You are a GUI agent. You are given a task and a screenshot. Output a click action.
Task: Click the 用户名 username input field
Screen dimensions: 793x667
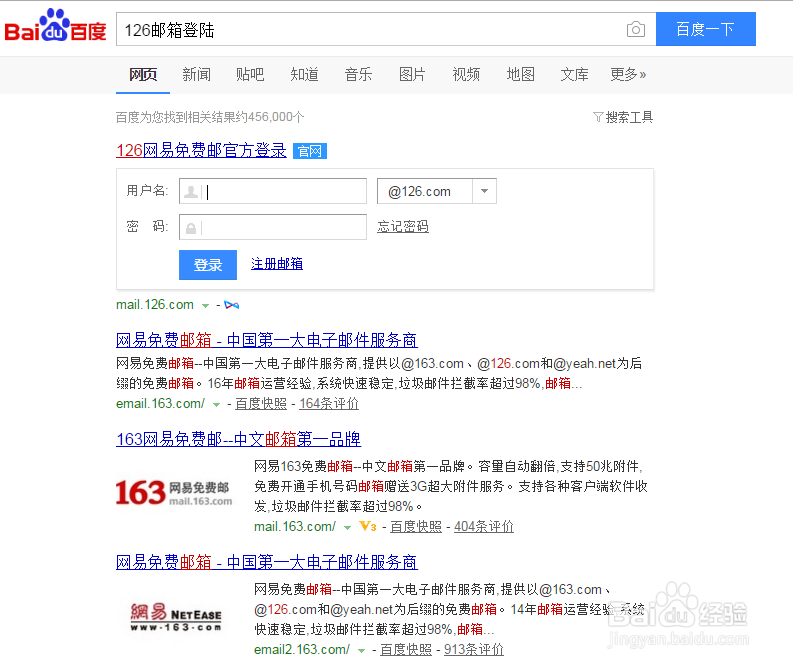(x=273, y=191)
